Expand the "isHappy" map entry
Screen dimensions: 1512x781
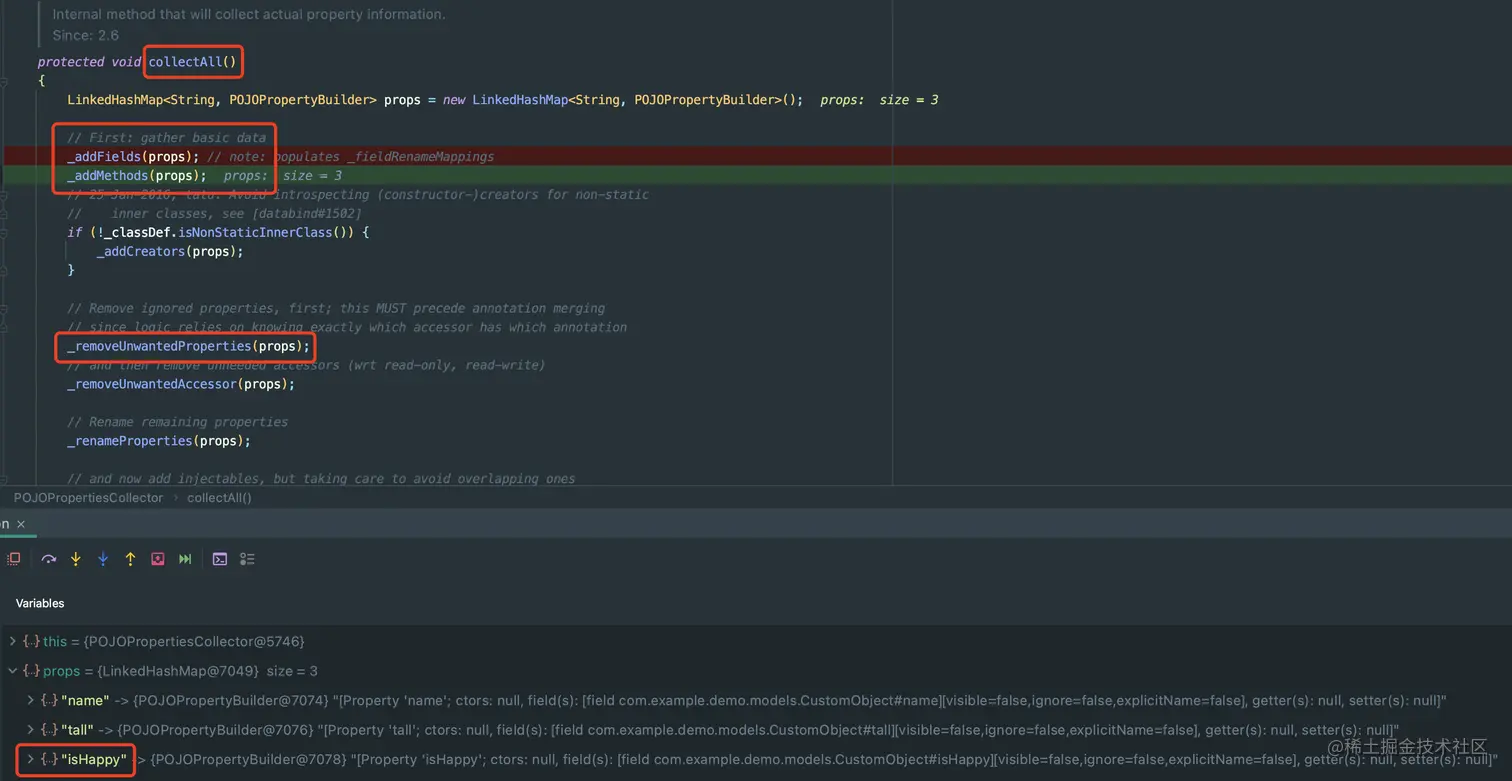pyautogui.click(x=30, y=760)
